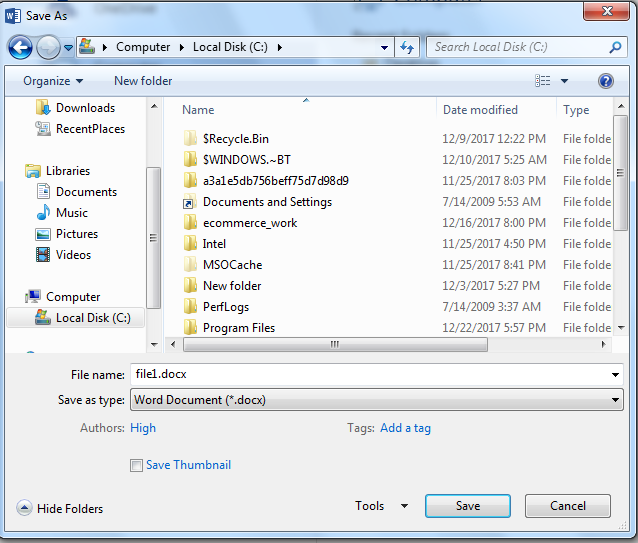Select the $Recycle.Bin folder icon

click(190, 138)
